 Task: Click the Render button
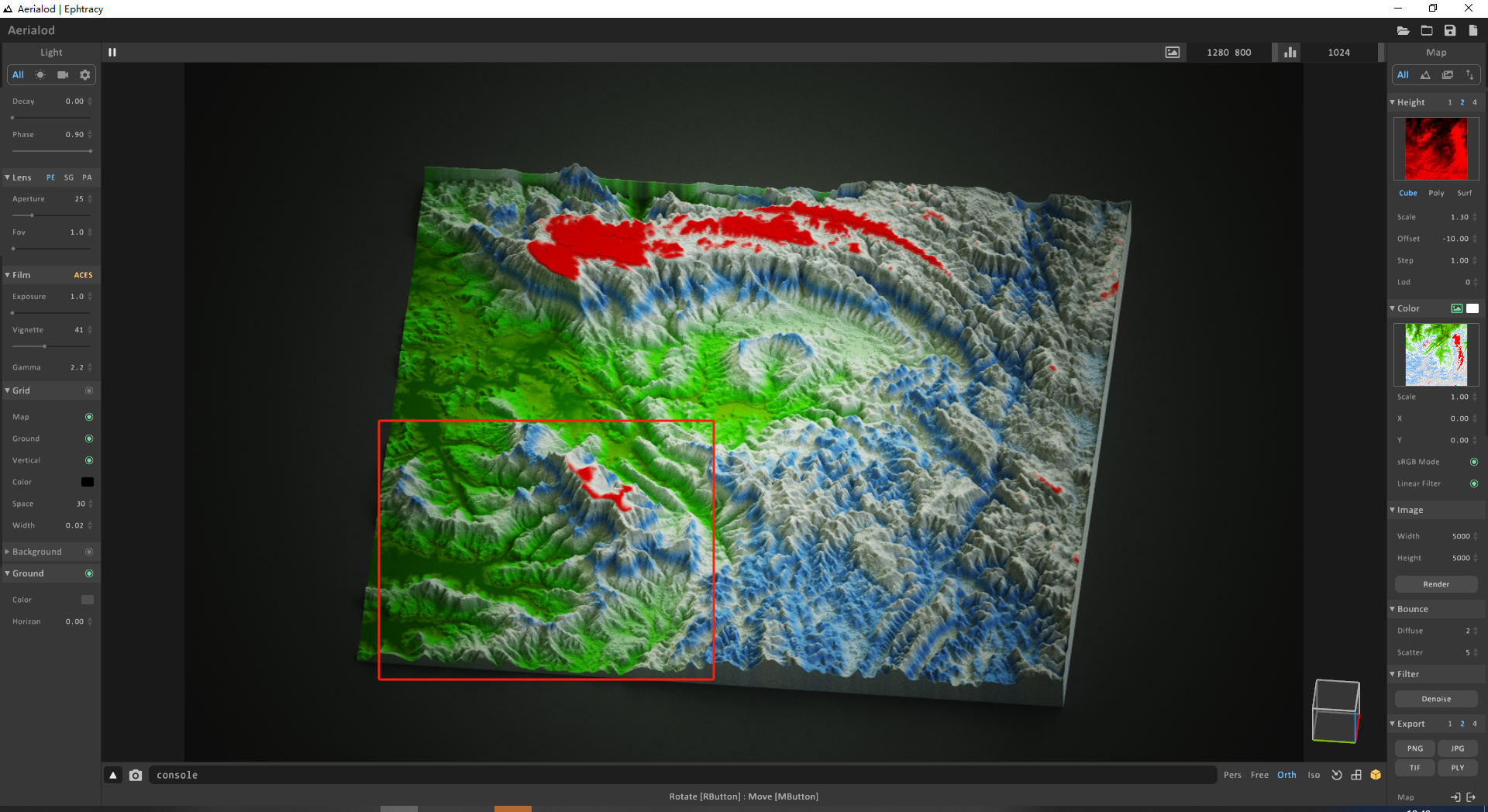1435,584
